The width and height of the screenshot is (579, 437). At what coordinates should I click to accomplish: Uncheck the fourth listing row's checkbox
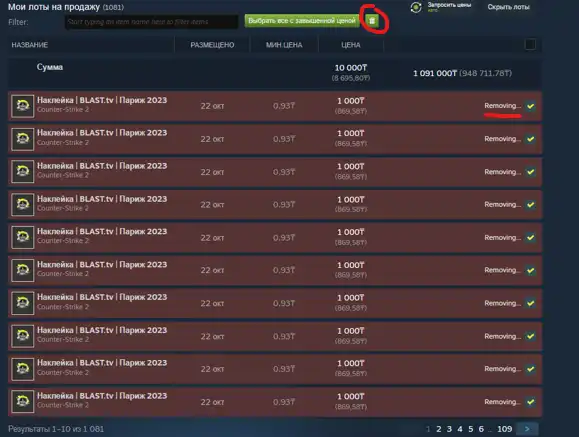coord(531,205)
